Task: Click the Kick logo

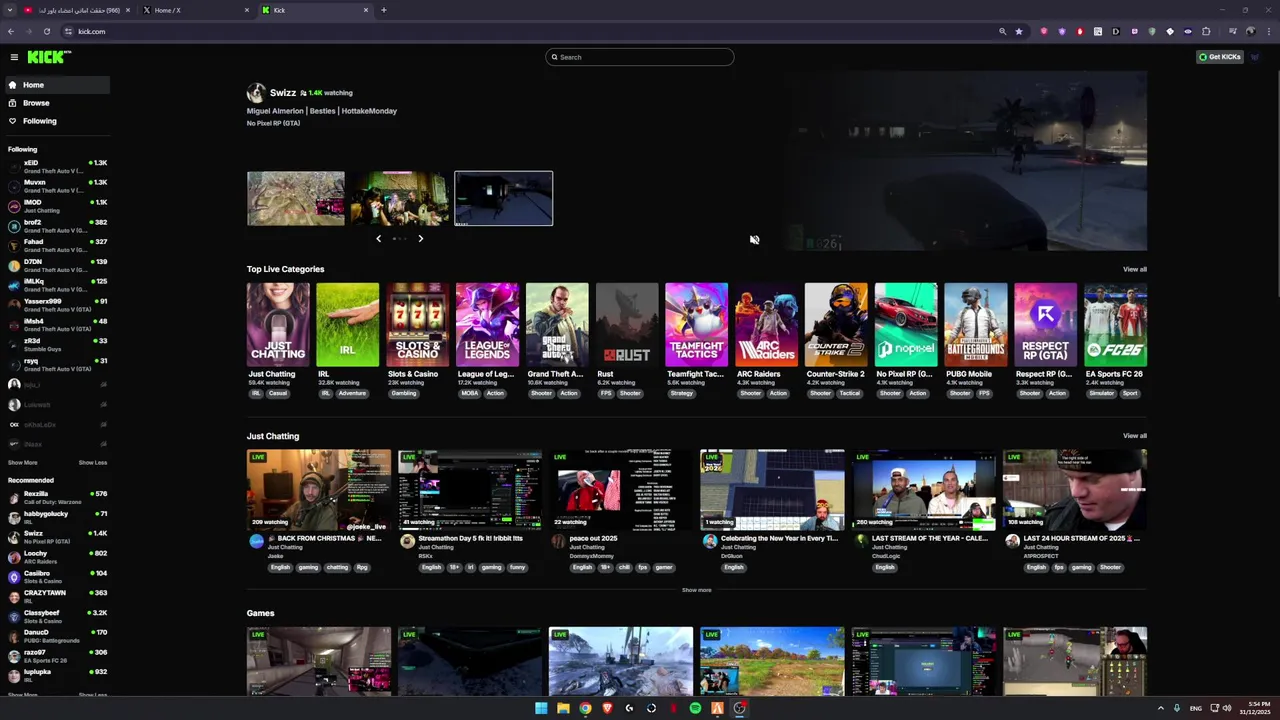Action: 49,57
